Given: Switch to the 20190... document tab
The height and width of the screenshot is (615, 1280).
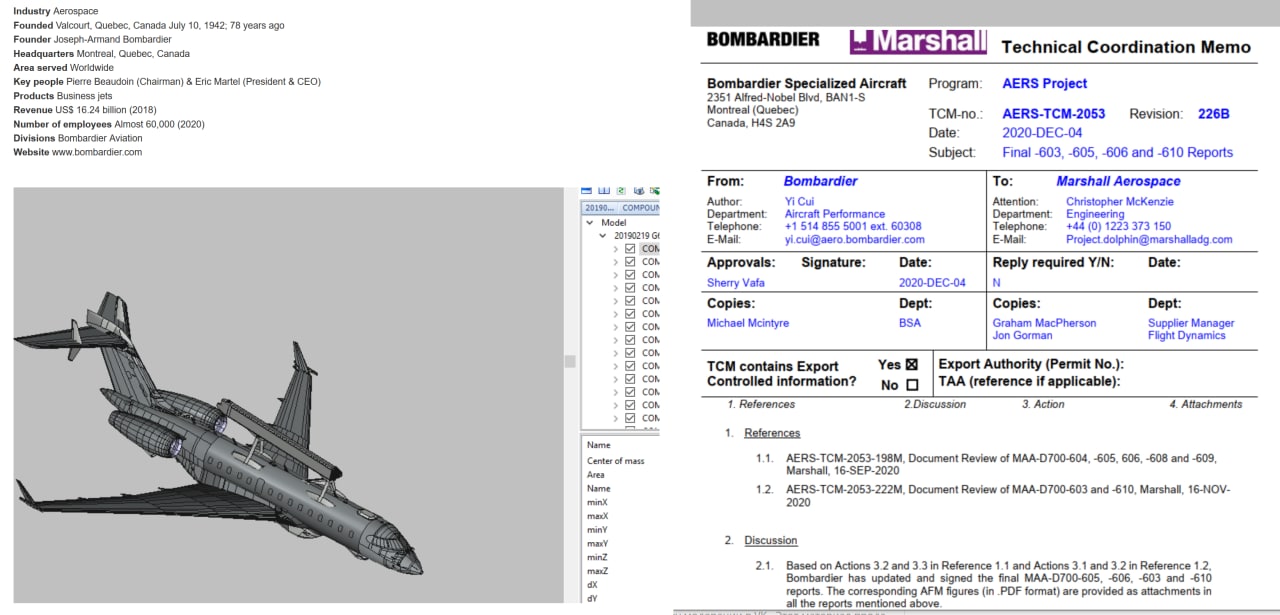Looking at the screenshot, I should pos(599,208).
